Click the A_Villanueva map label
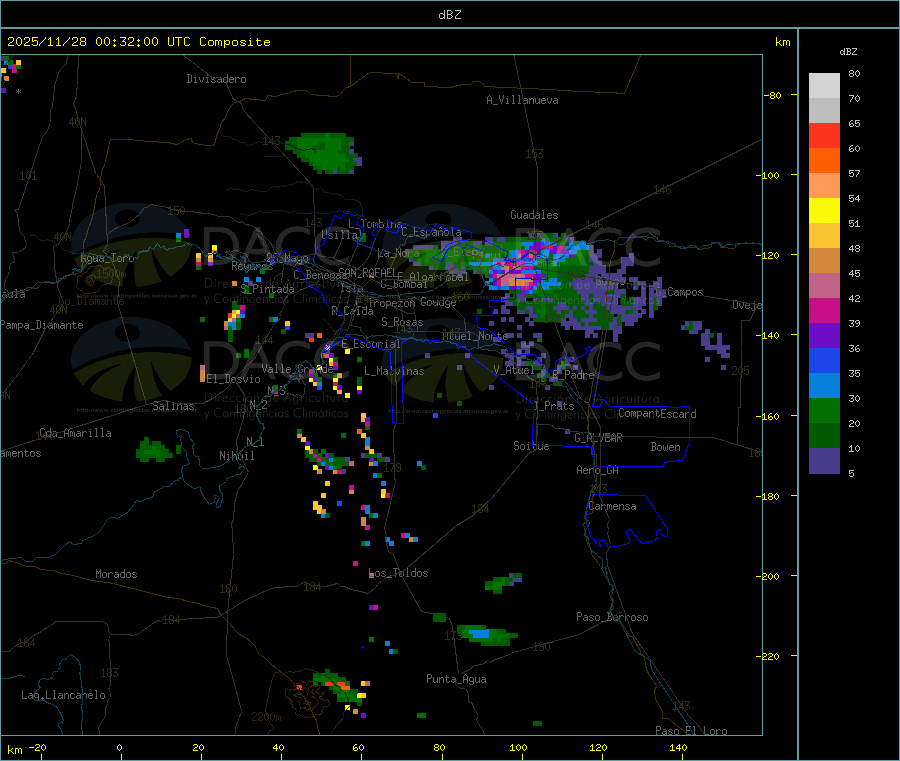This screenshot has height=761, width=900. 522,100
